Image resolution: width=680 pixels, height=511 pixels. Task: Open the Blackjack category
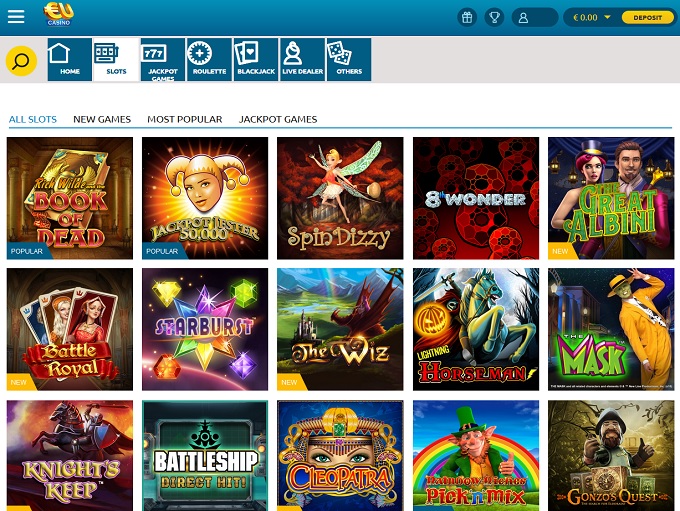255,59
